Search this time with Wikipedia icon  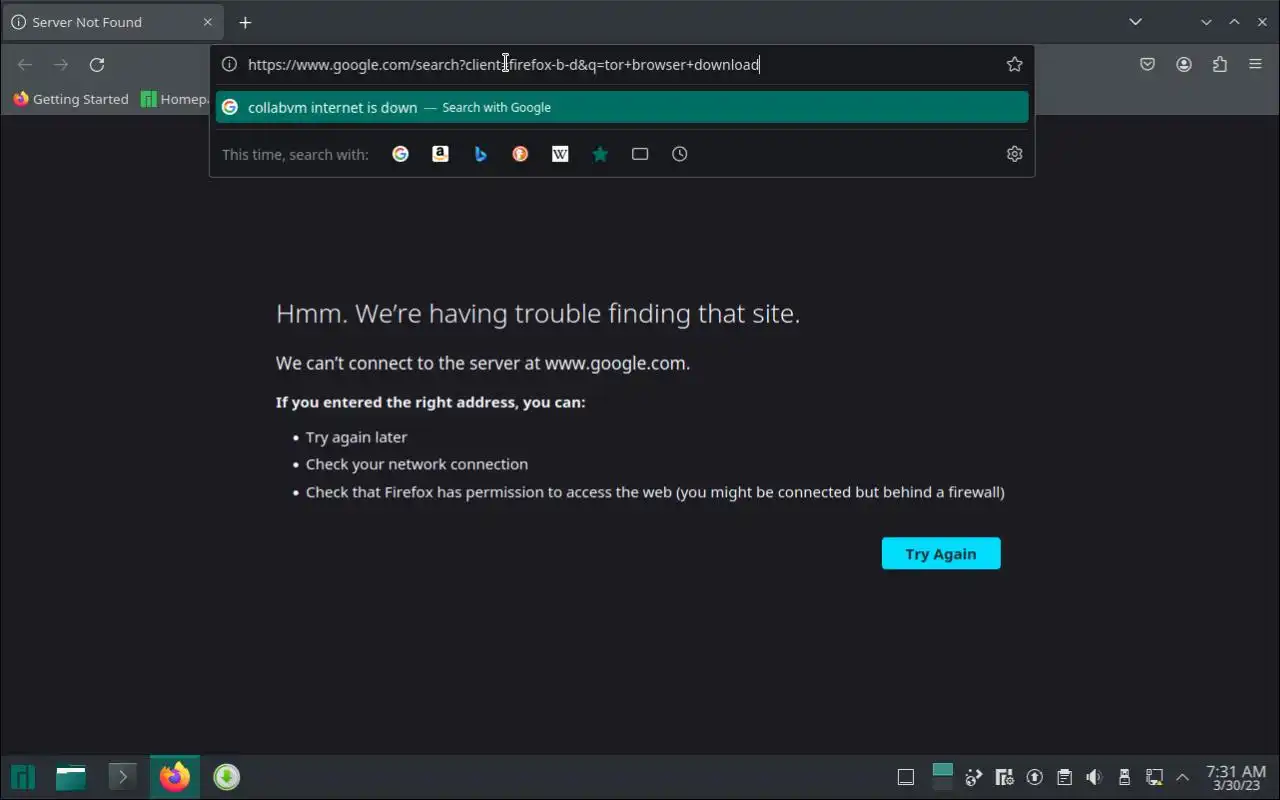560,154
